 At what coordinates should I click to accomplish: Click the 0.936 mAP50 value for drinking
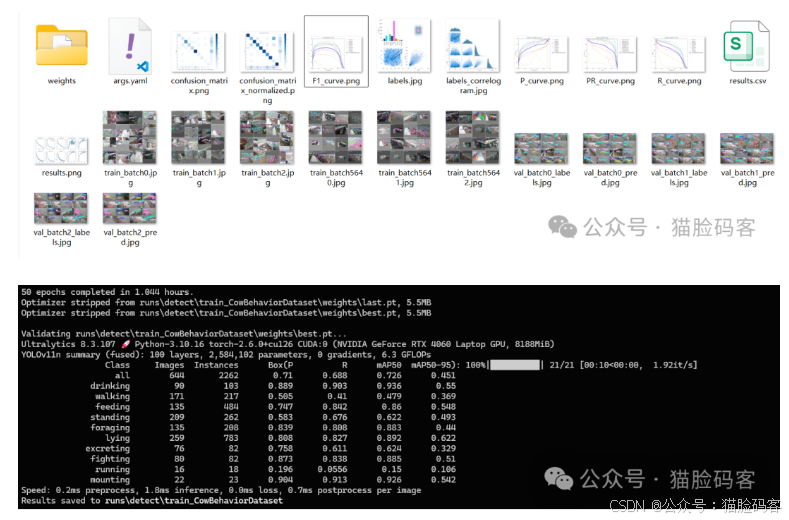pyautogui.click(x=389, y=386)
